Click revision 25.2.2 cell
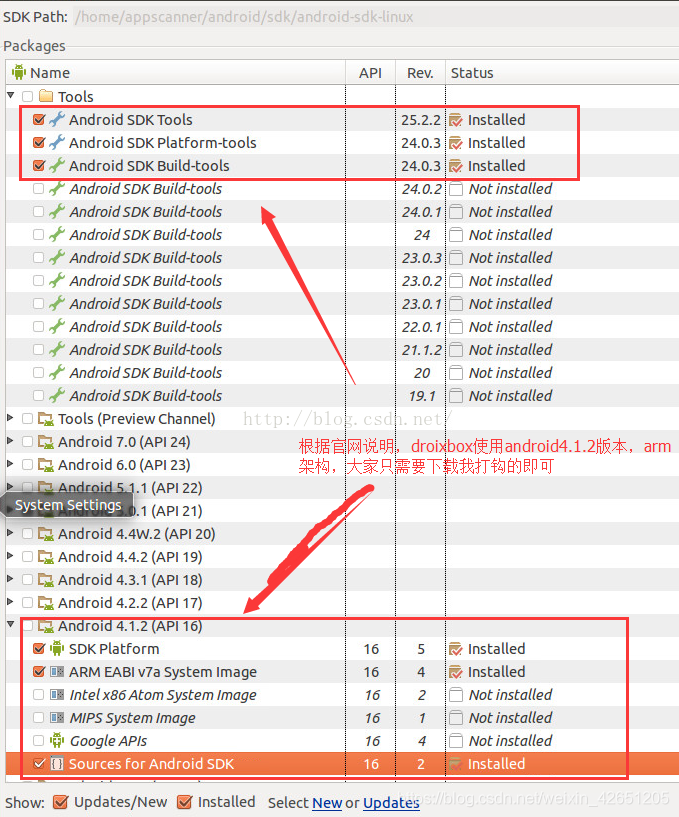Screen dimensions: 679x817 tap(421, 120)
